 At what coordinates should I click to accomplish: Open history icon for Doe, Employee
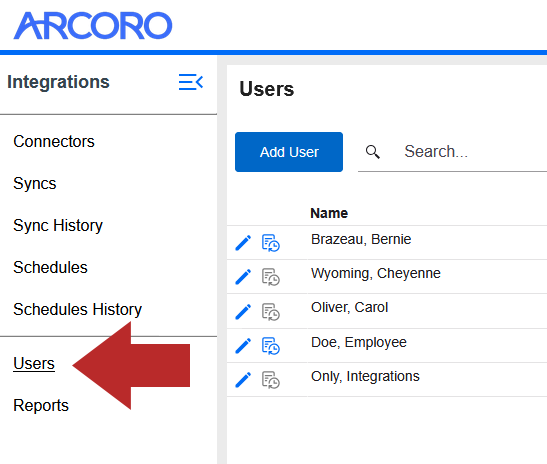pyautogui.click(x=271, y=346)
